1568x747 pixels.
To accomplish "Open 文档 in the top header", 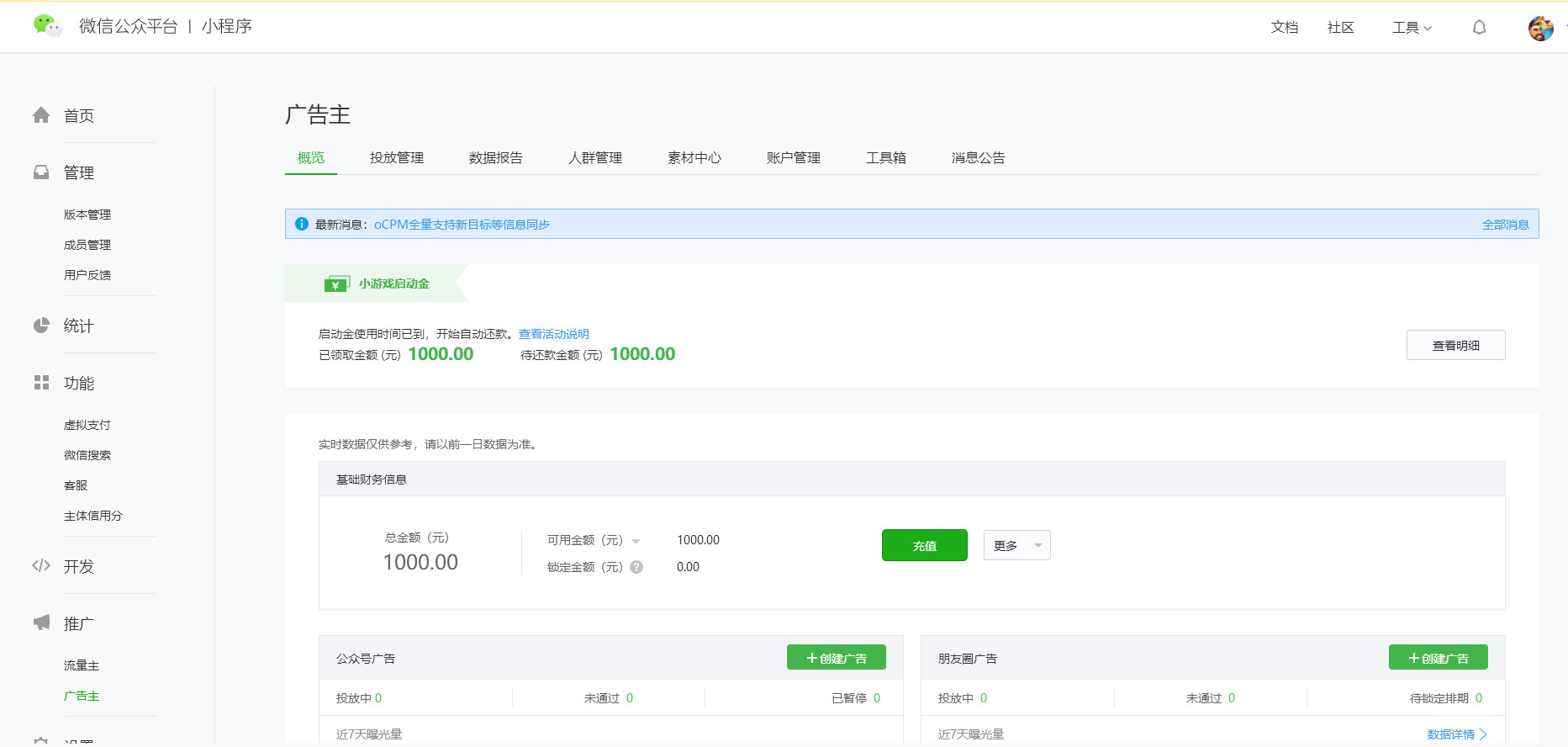I will pyautogui.click(x=1285, y=28).
